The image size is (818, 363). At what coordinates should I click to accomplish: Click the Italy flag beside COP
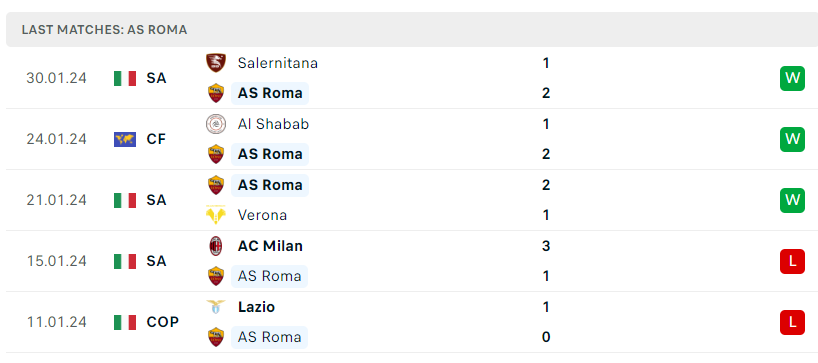click(125, 322)
